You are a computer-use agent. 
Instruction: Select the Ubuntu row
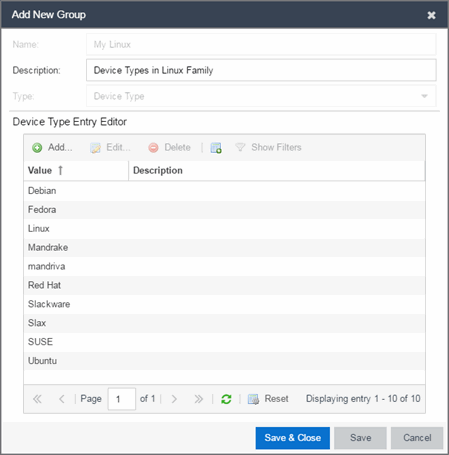[x=224, y=361]
